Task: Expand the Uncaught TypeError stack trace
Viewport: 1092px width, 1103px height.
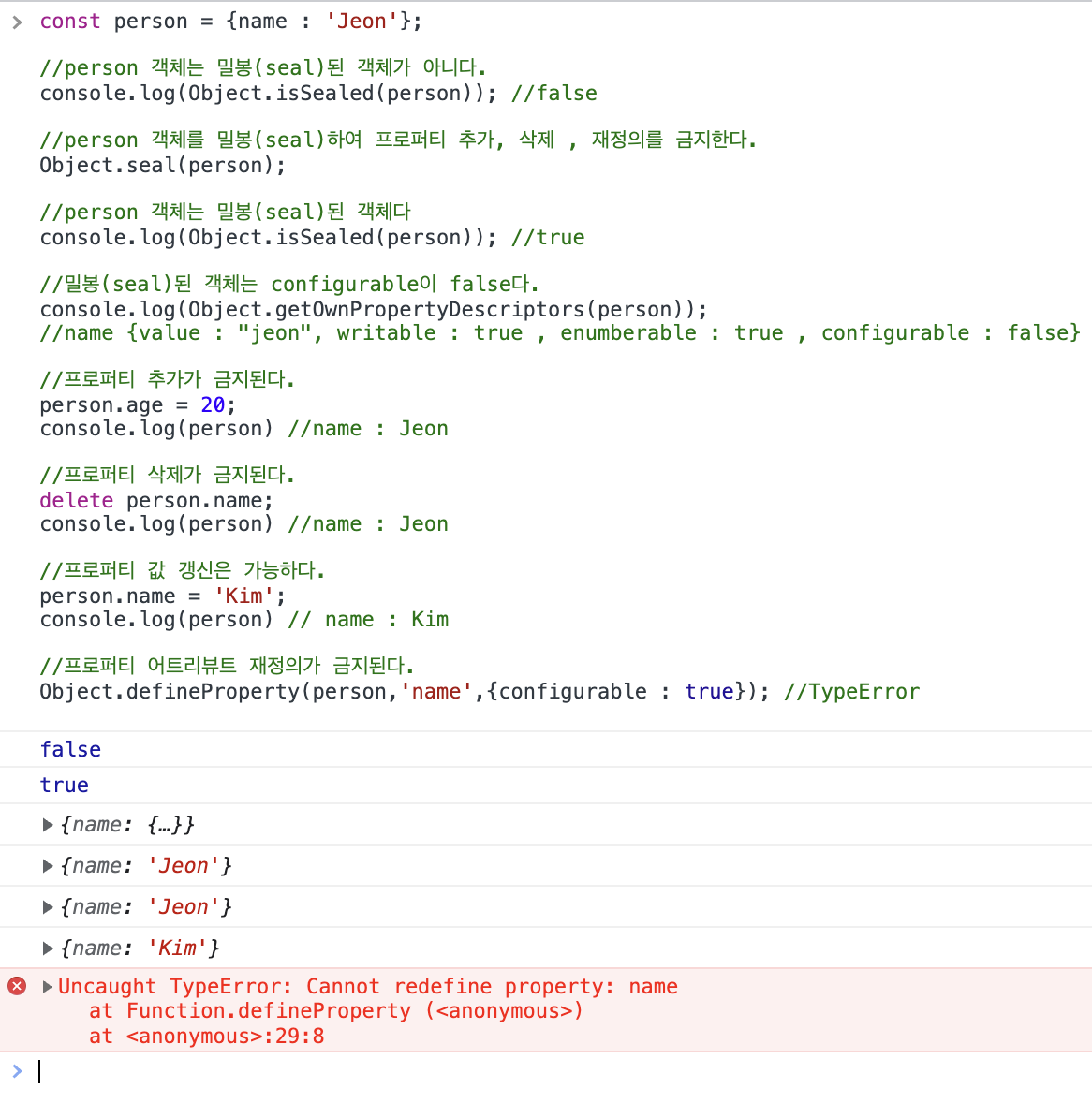Action: [48, 986]
